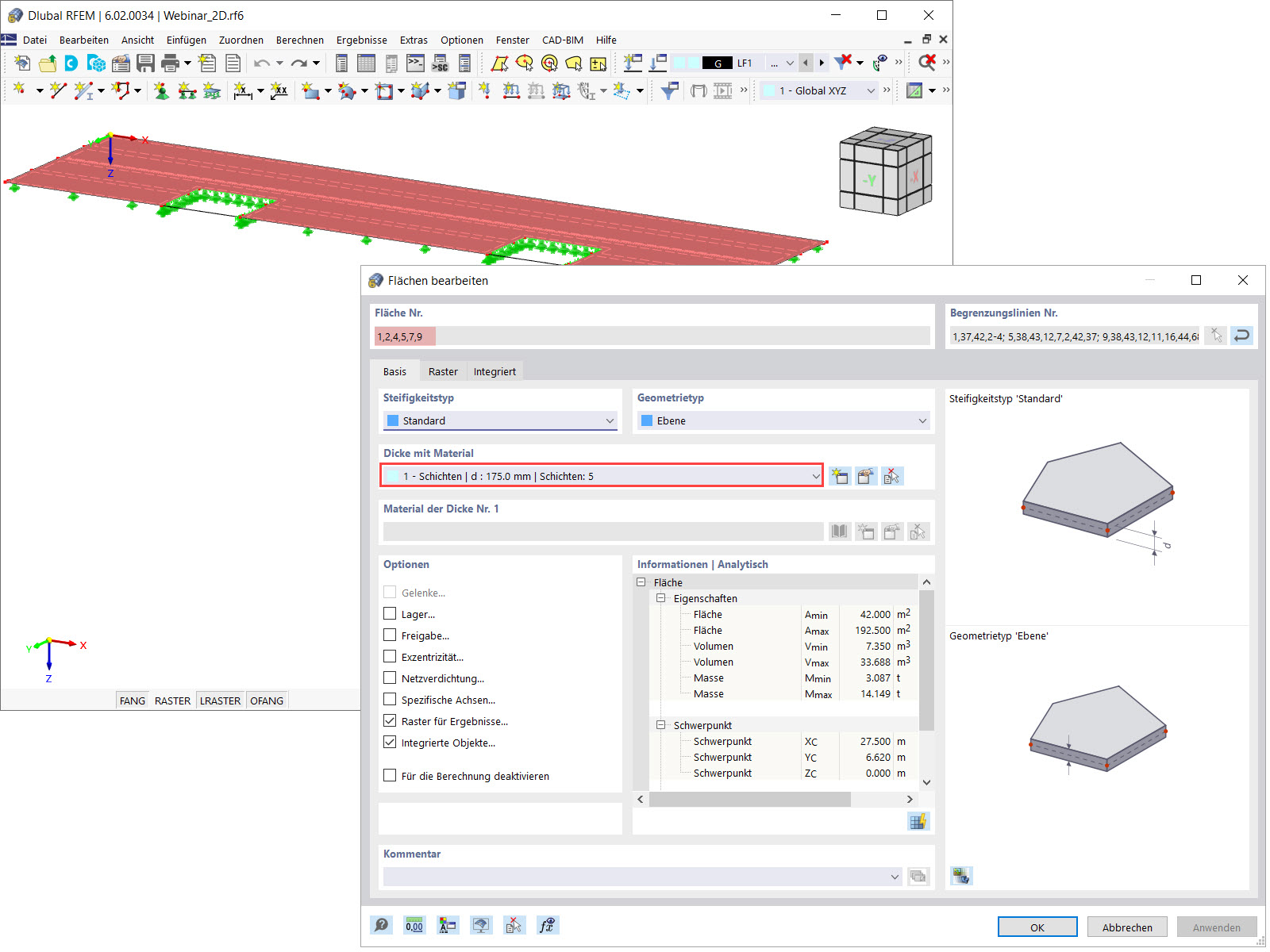1270x952 pixels.
Task: Select the new member tool
Action: pyautogui.click(x=83, y=90)
